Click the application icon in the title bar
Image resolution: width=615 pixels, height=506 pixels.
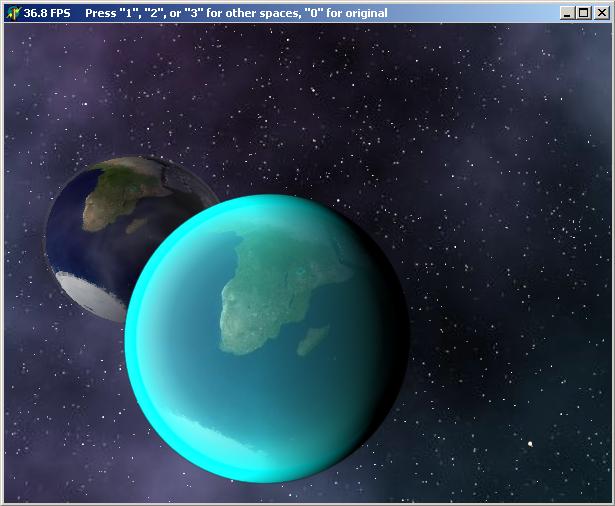(x=13, y=13)
